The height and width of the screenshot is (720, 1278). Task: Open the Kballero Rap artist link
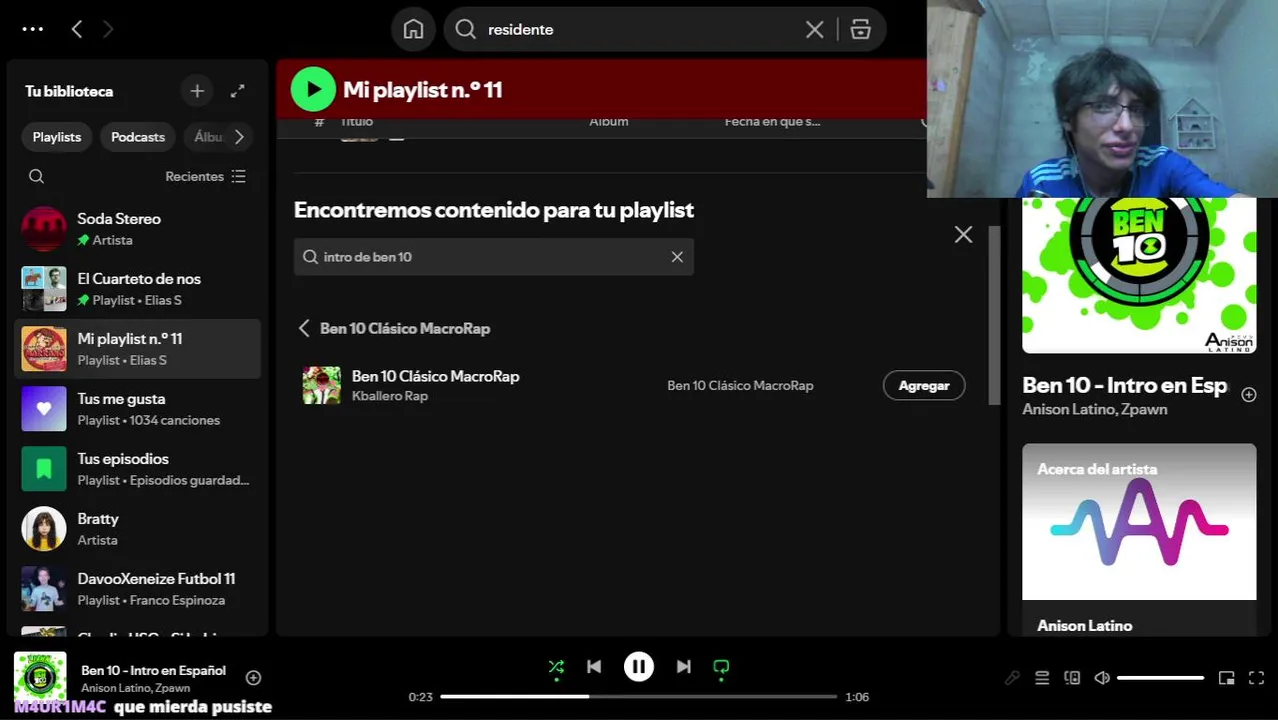(x=389, y=396)
